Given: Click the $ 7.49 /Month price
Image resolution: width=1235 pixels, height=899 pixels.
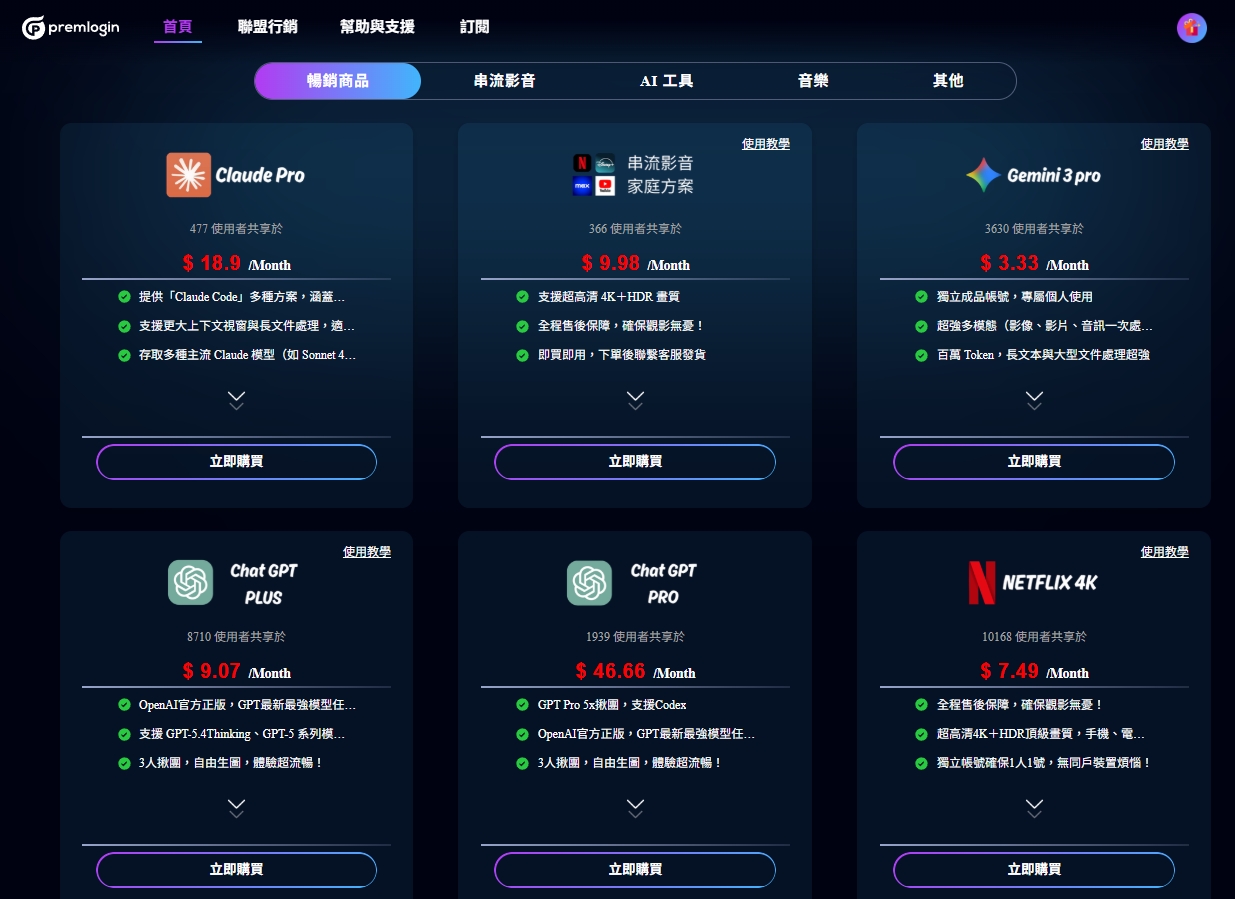Looking at the screenshot, I should pyautogui.click(x=1034, y=671).
